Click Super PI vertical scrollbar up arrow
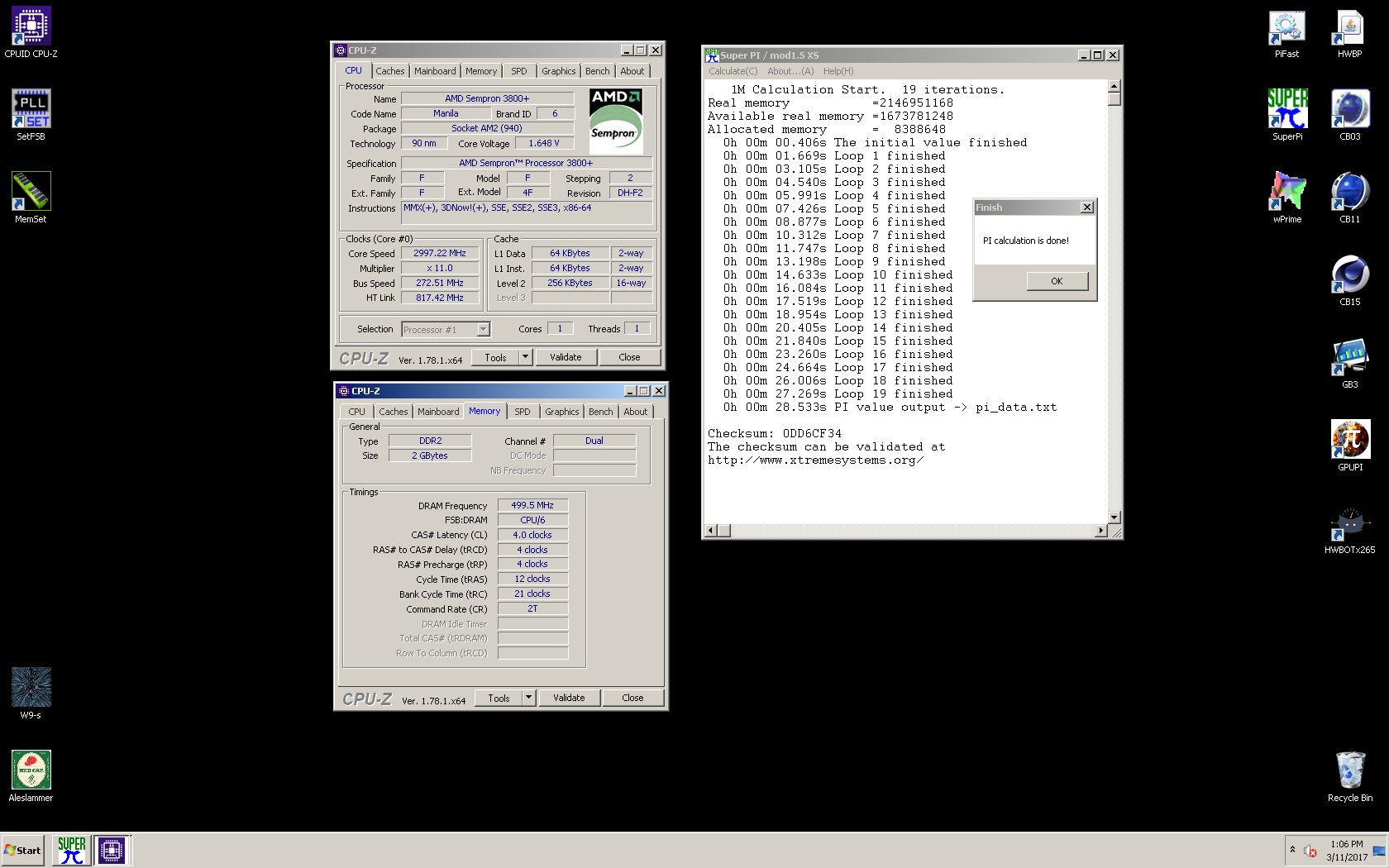1389x868 pixels. click(1114, 86)
